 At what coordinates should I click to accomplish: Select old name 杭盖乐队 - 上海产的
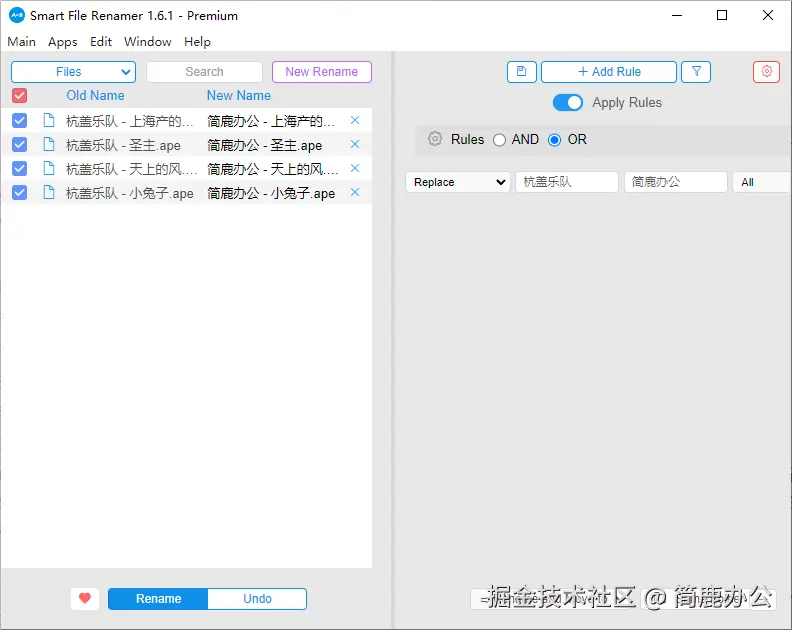pos(130,121)
